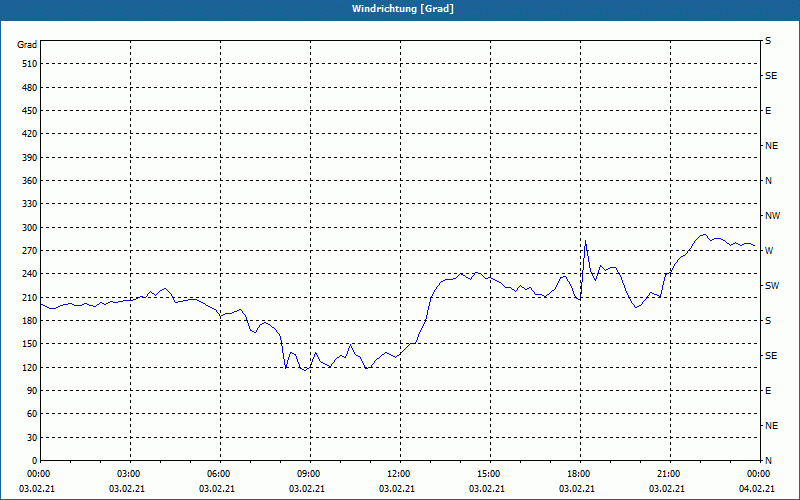
Task: Pick the 120 degree axis label
Action: pyautogui.click(x=30, y=367)
